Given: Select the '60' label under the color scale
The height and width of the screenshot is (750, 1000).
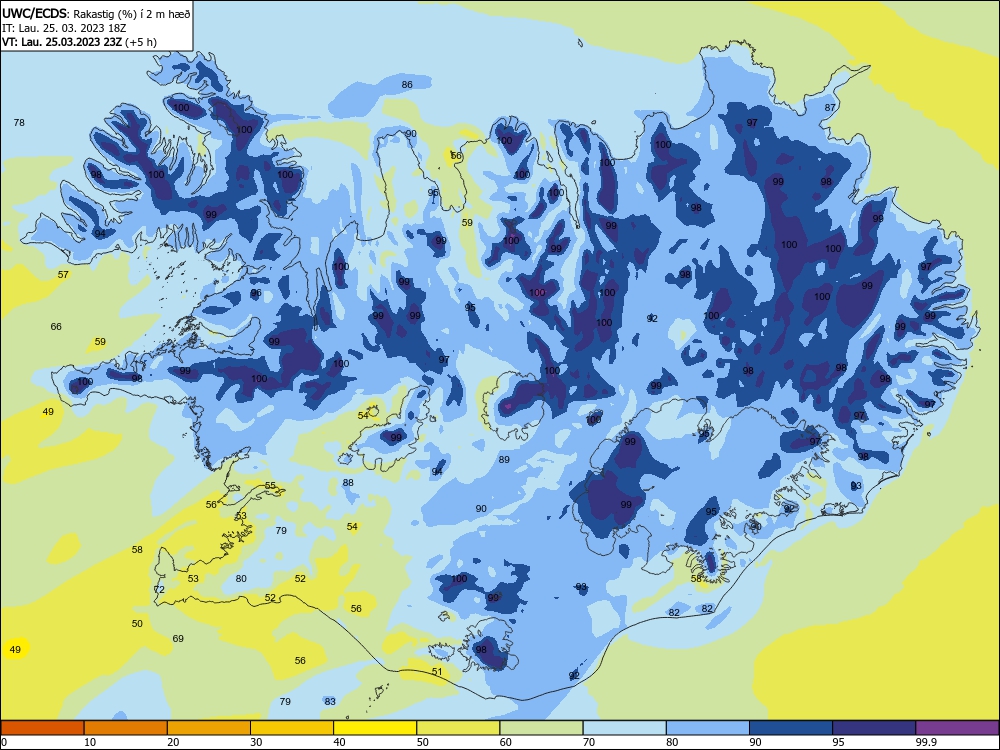Looking at the screenshot, I should click(506, 742).
